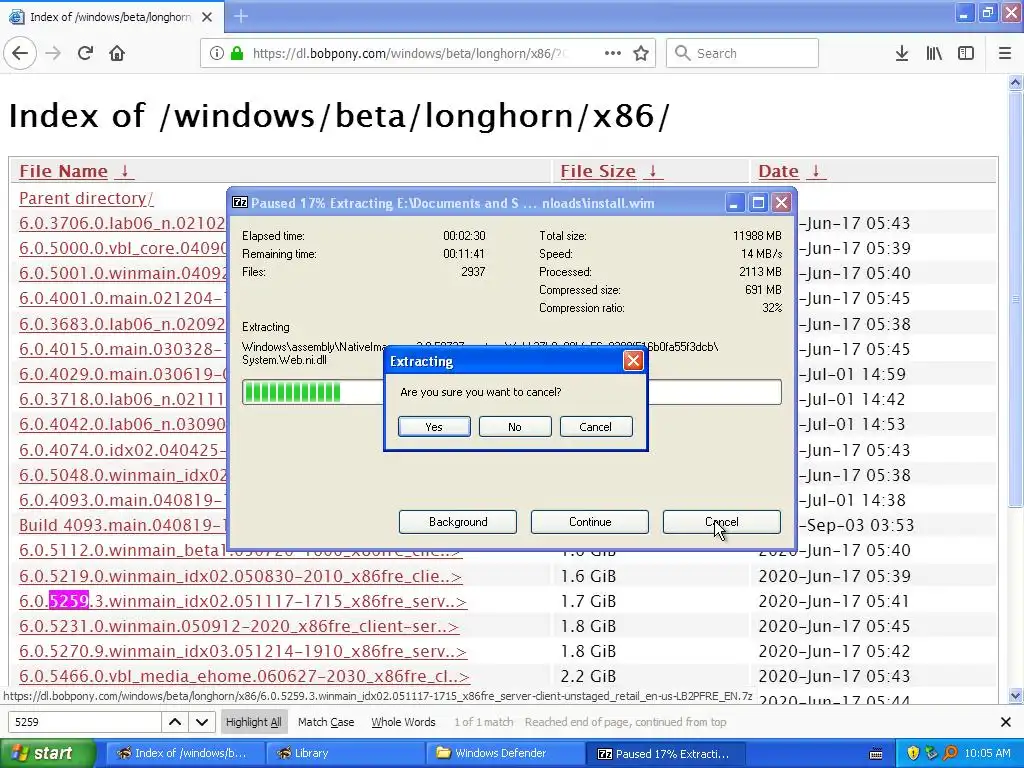Screen dimensions: 1024x768
Task: Show site information via the info icon
Action: tap(216, 53)
